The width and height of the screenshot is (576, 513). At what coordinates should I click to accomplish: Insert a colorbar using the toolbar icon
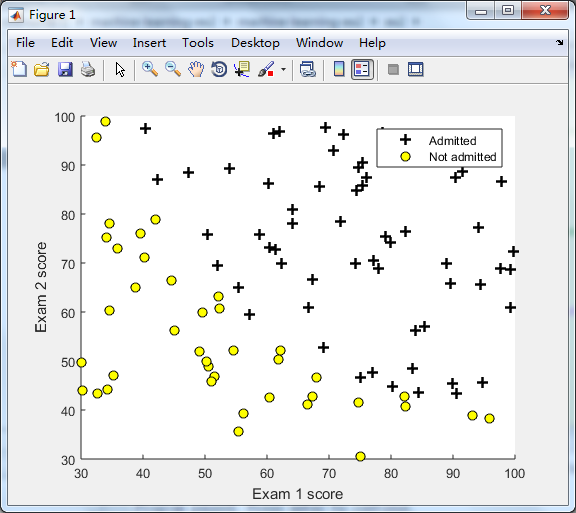(339, 69)
